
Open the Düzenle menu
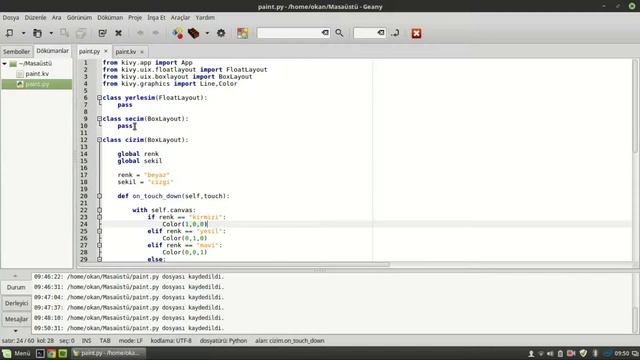pyautogui.click(x=36, y=18)
